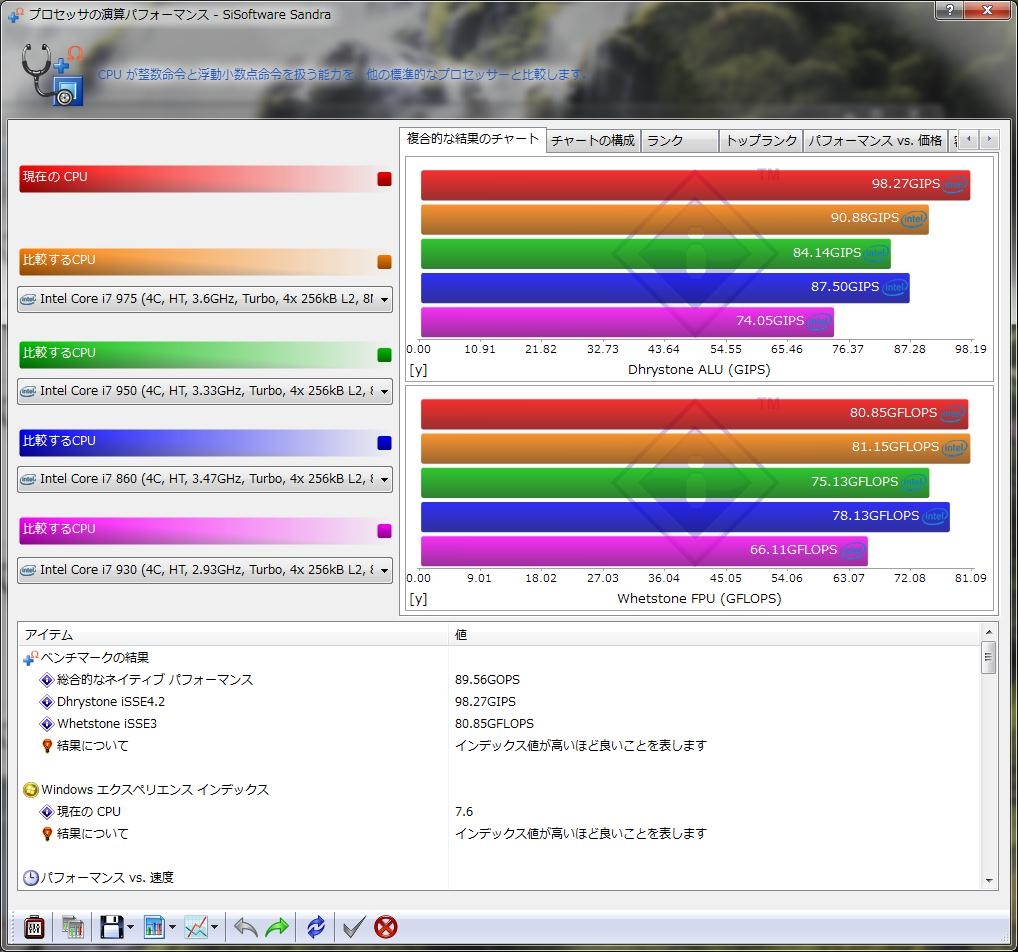
Task: Open the Intel Core i7 930 comparison dropdown
Action: tap(205, 570)
